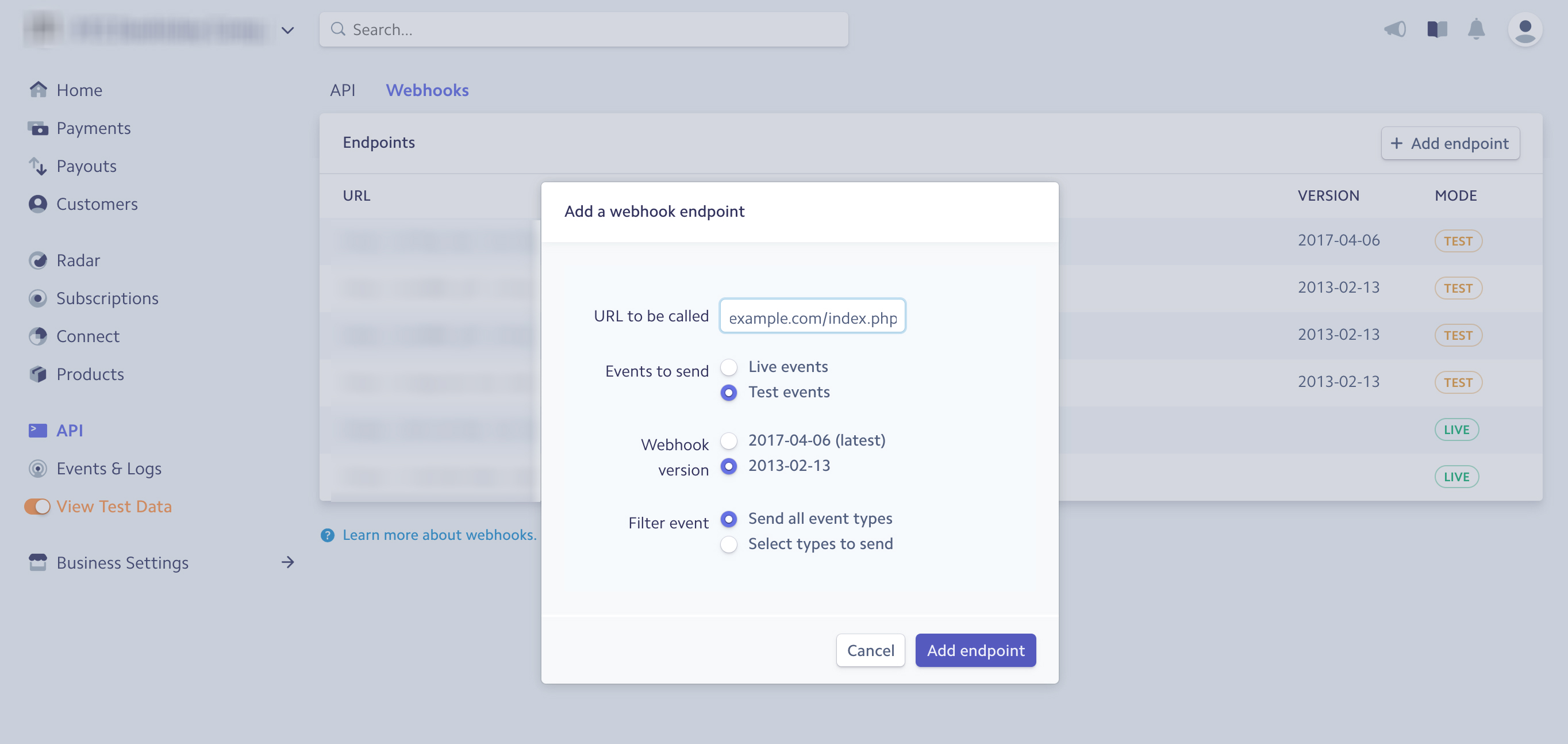Switch to the API tab
Viewport: 1568px width, 744px height.
pos(343,90)
